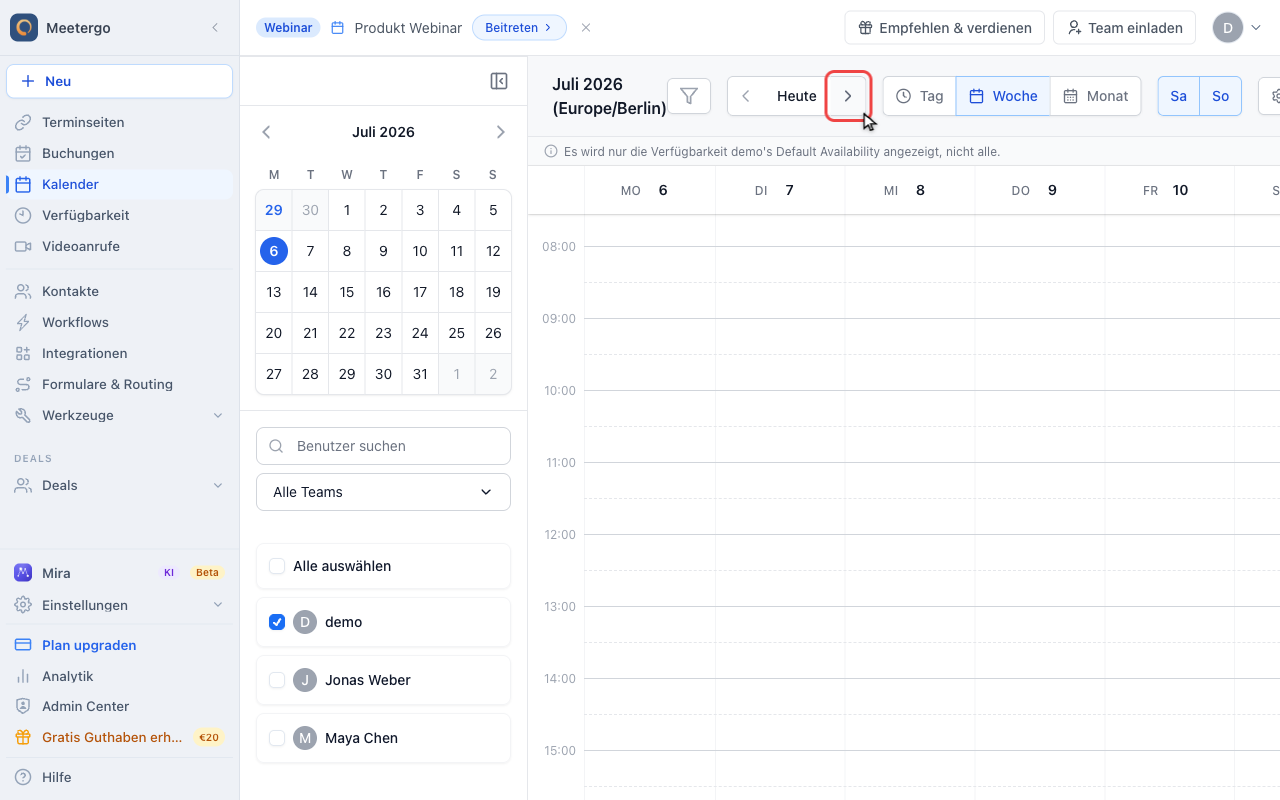Collapse the left sidebar with the chevron
Screen dimensions: 1280x800
click(215, 28)
